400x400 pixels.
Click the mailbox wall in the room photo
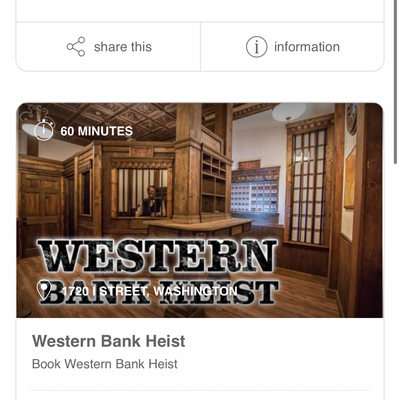(x=255, y=197)
